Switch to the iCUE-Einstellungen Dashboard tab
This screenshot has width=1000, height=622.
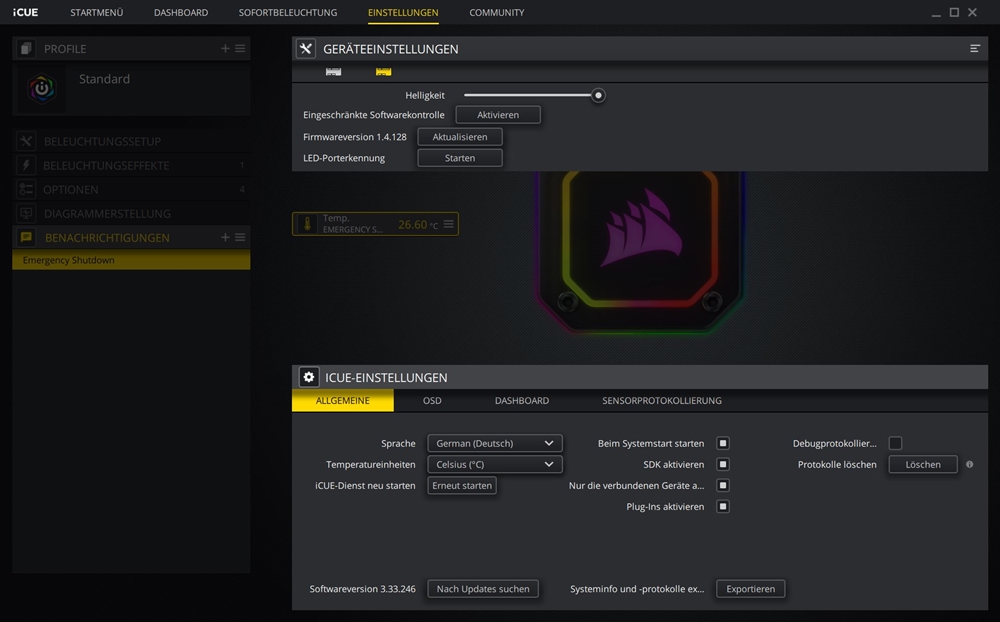coord(522,401)
